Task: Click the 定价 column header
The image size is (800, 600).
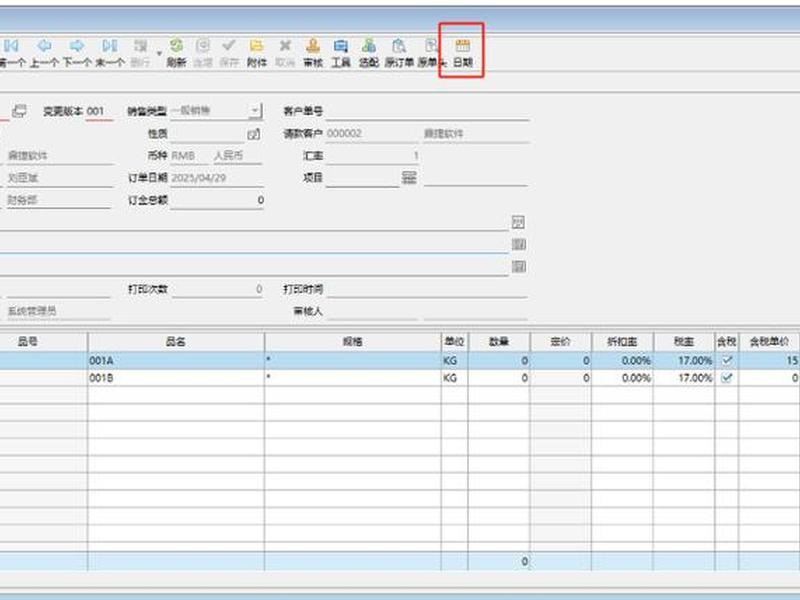Action: pos(561,342)
